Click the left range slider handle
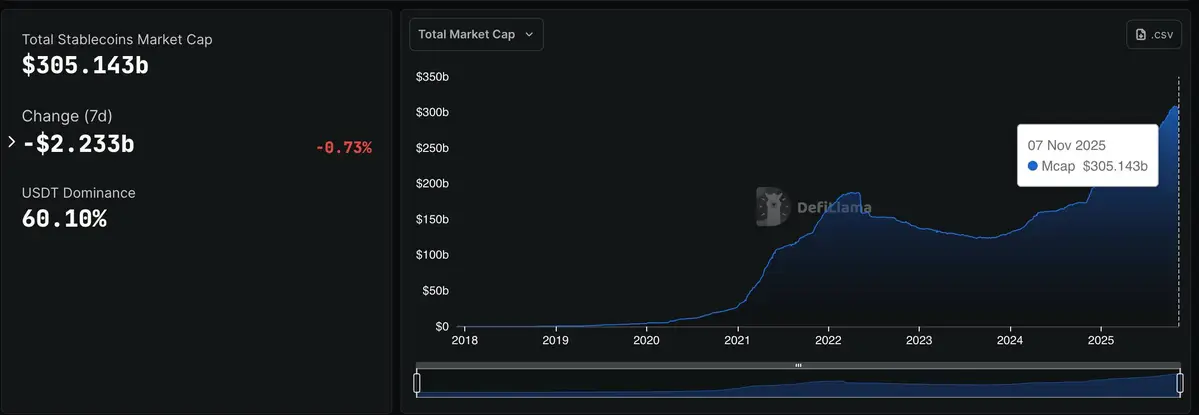The image size is (1199, 415). (x=417, y=383)
